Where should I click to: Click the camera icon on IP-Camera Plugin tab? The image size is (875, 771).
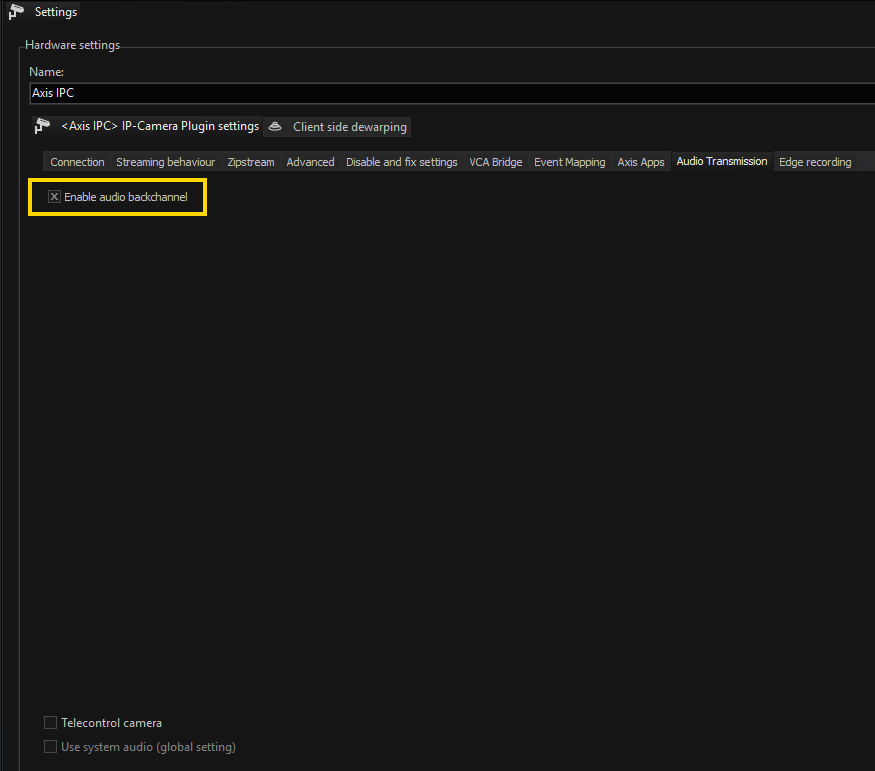42,126
